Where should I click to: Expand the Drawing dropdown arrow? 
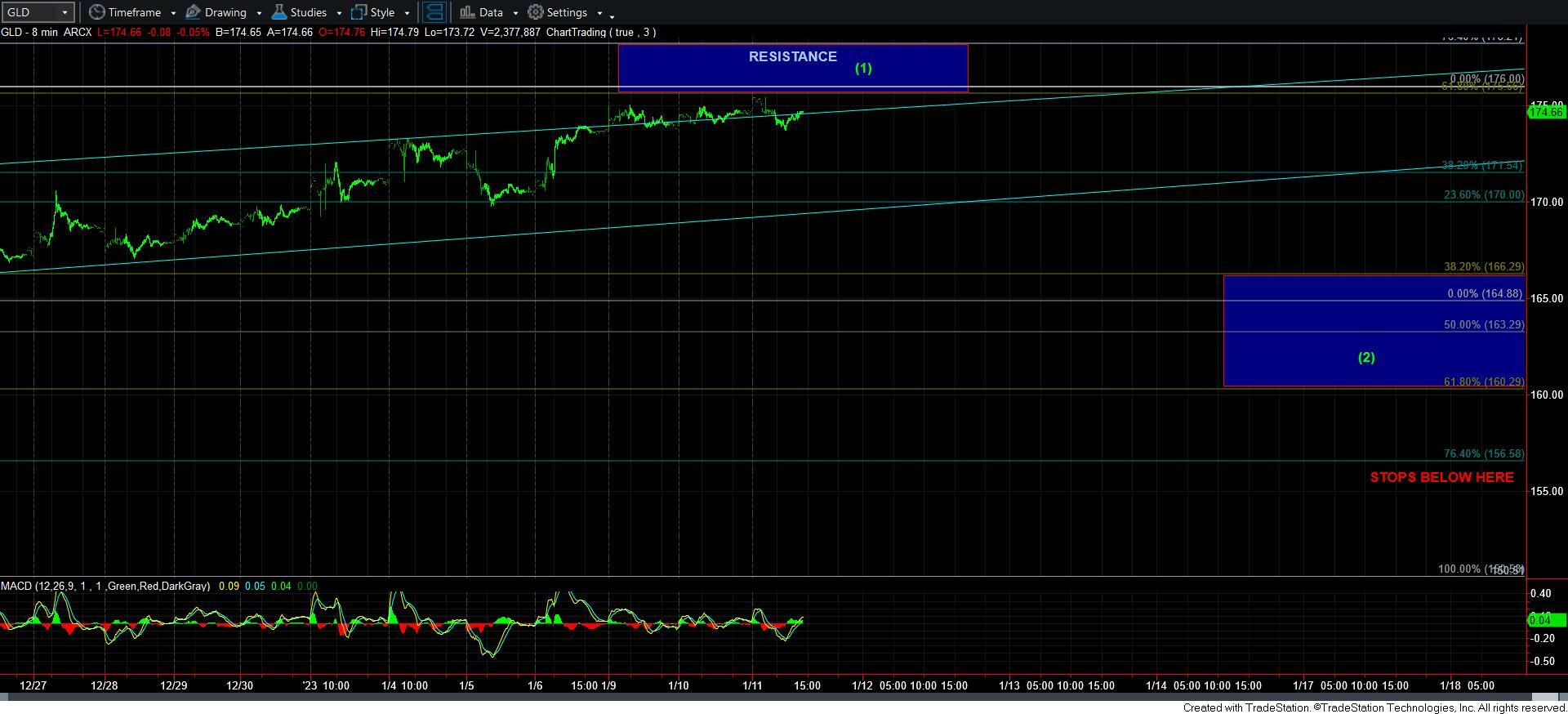pyautogui.click(x=259, y=13)
